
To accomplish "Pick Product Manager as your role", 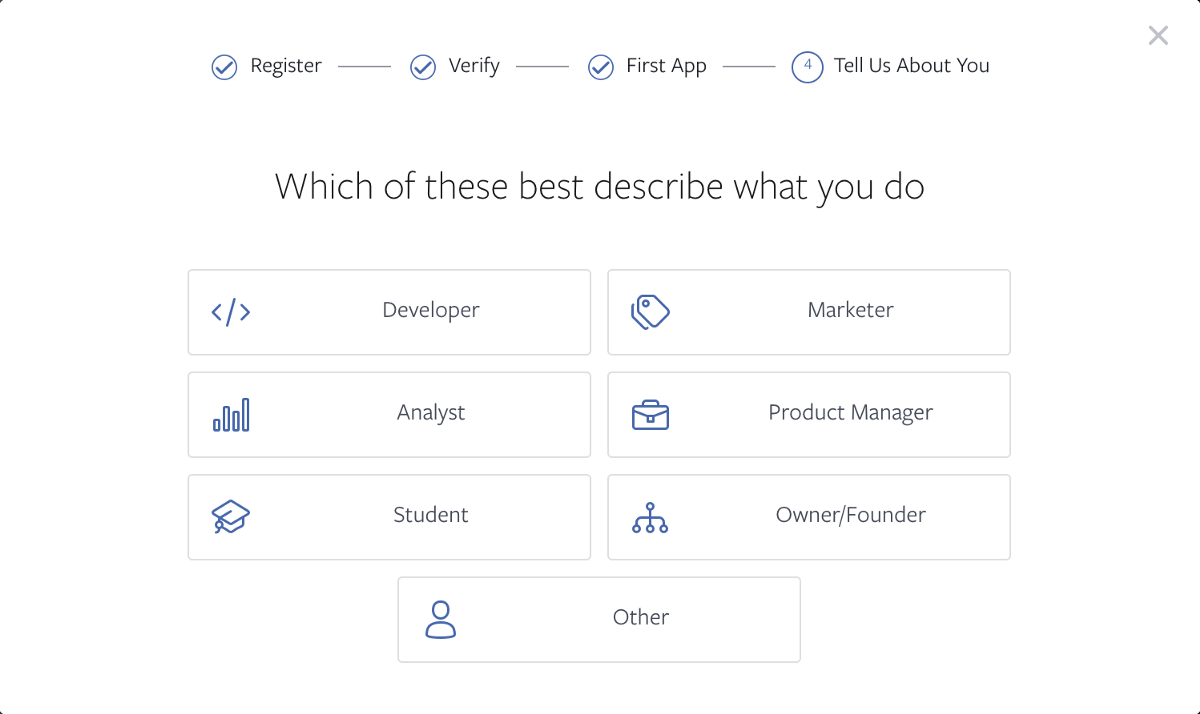I will tap(850, 413).
